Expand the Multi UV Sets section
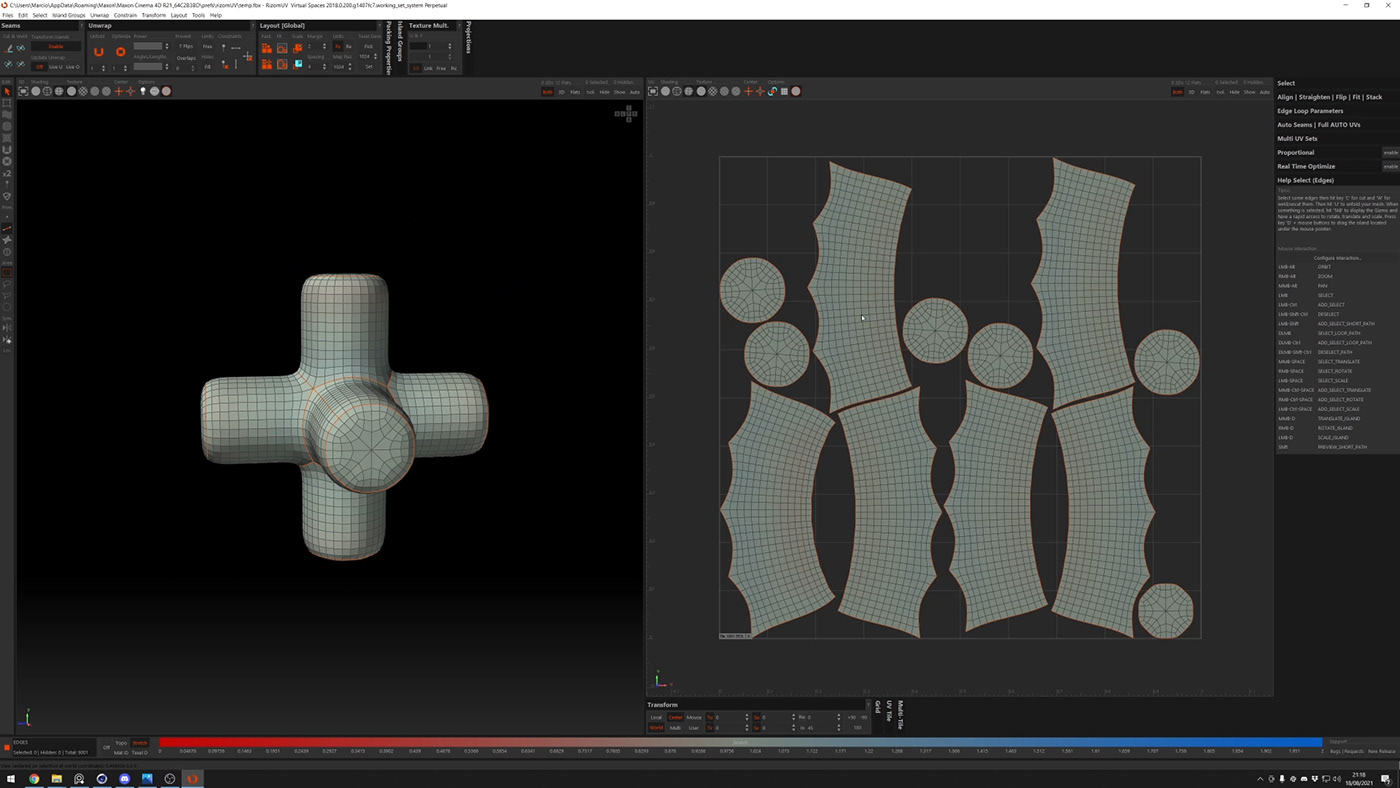This screenshot has height=788, width=1400. [x=1297, y=139]
